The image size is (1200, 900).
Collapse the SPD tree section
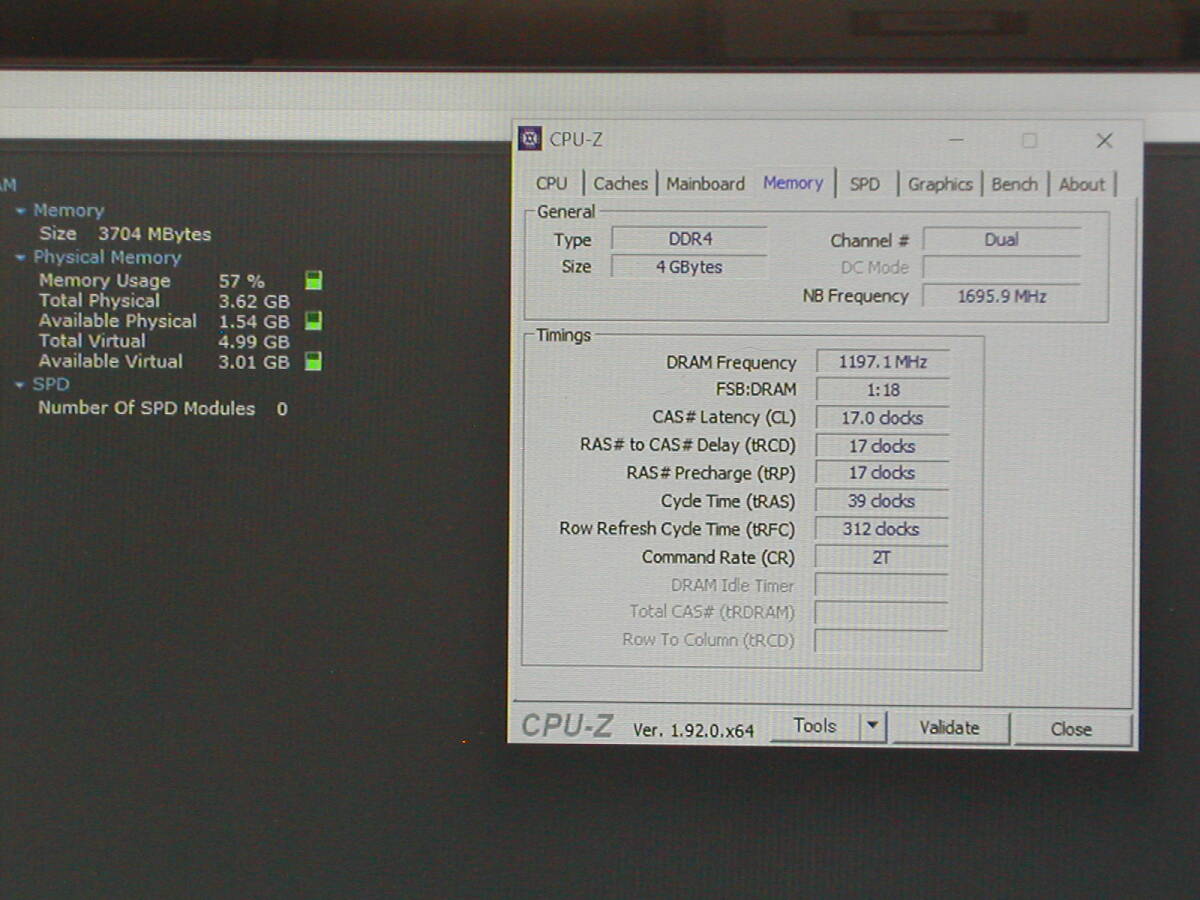[x=20, y=385]
